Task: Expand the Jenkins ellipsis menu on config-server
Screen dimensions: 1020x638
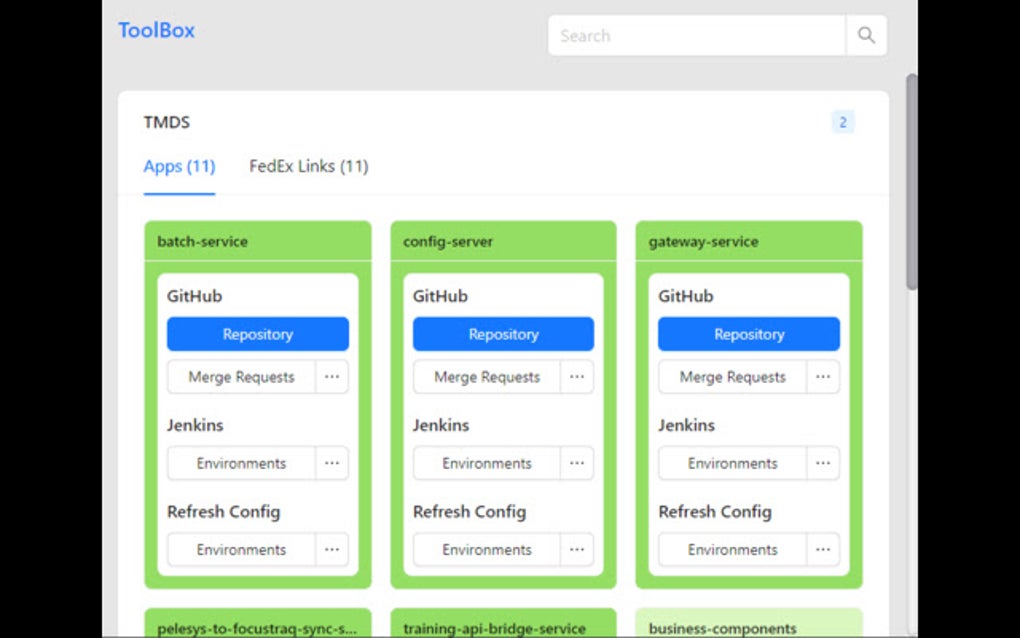Action: click(577, 463)
